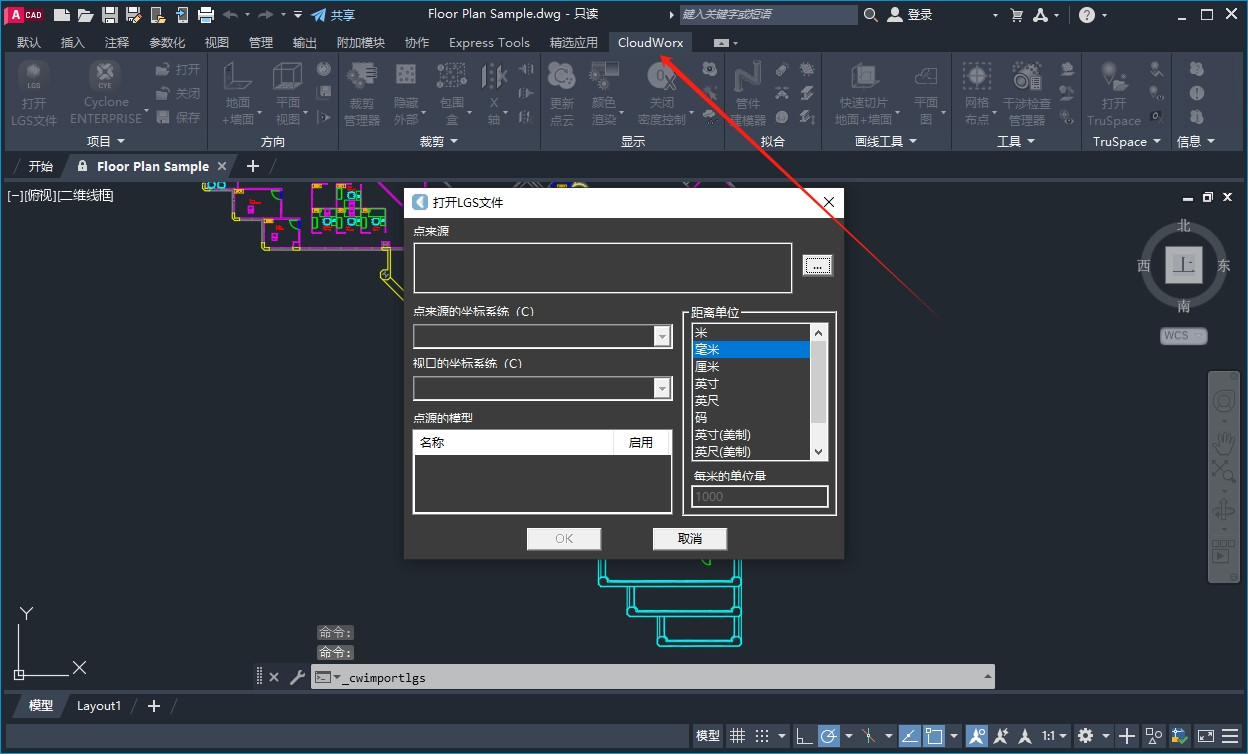Open the Autodesk App Store cart icon
Image resolution: width=1248 pixels, height=754 pixels.
[1017, 15]
